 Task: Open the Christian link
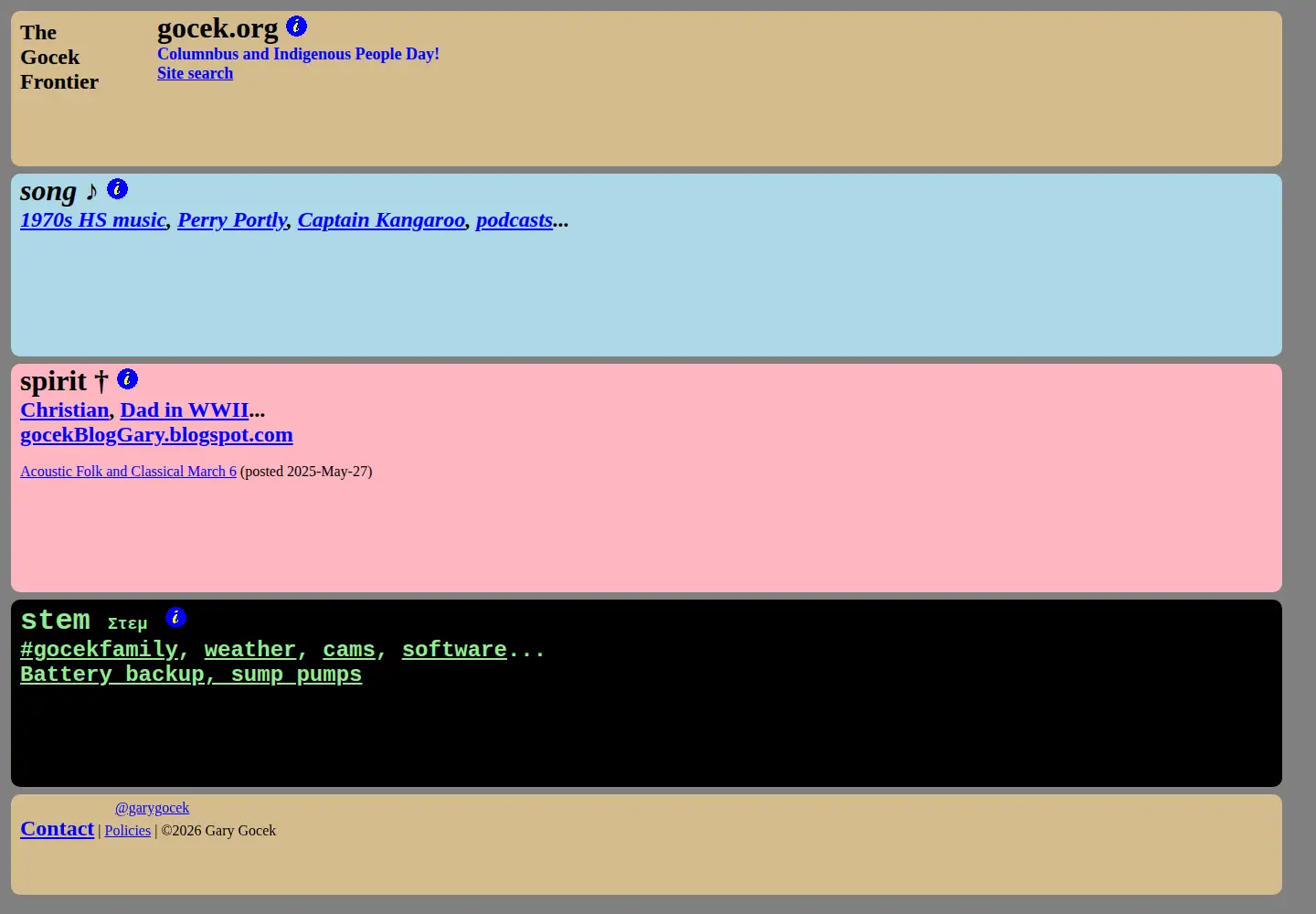(x=65, y=410)
